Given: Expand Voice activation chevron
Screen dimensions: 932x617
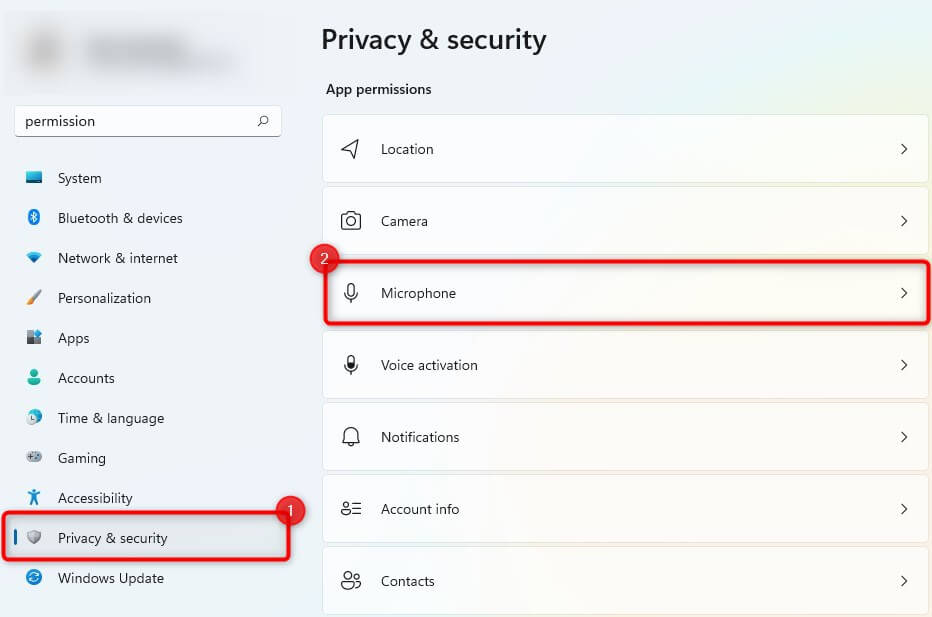Looking at the screenshot, I should point(904,365).
